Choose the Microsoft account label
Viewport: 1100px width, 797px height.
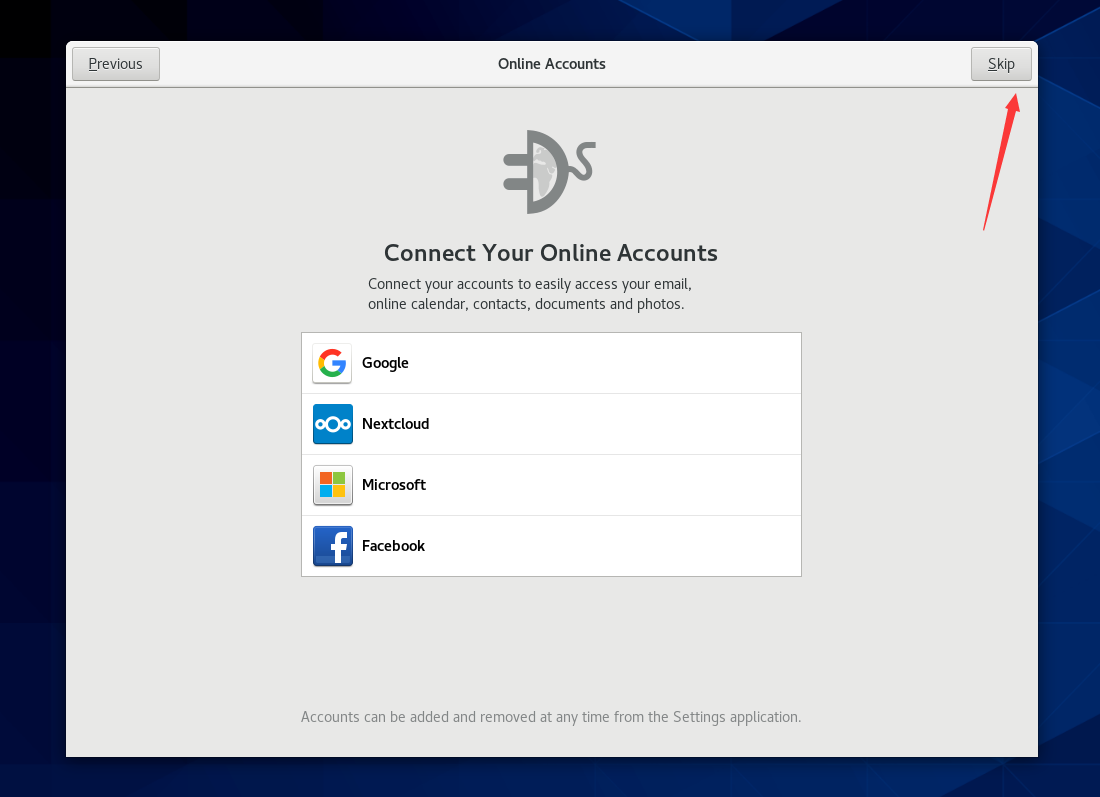click(x=394, y=485)
